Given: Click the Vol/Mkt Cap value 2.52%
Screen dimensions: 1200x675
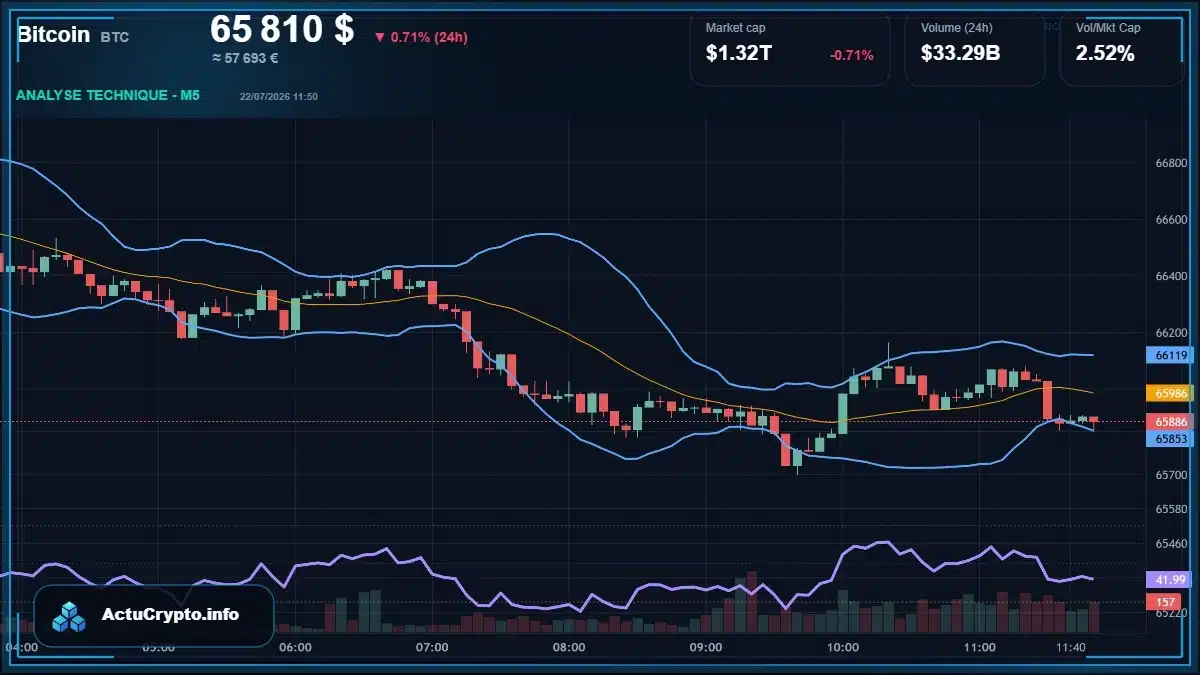Looking at the screenshot, I should coord(1105,54).
